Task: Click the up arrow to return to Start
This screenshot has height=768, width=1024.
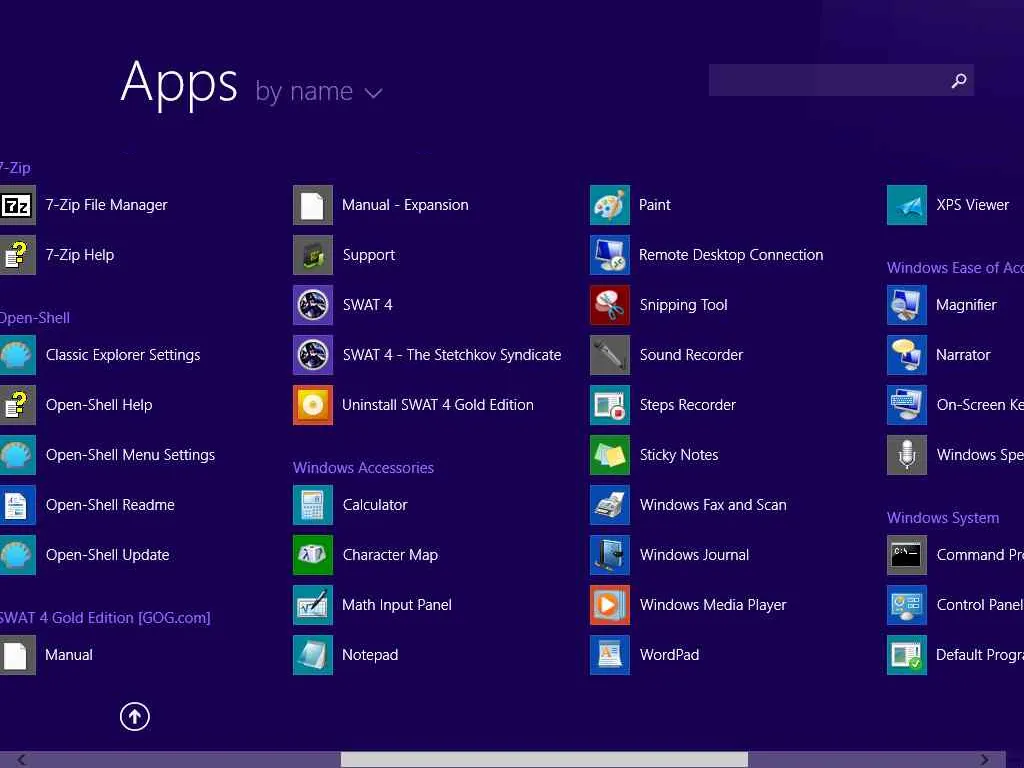Action: (x=135, y=717)
